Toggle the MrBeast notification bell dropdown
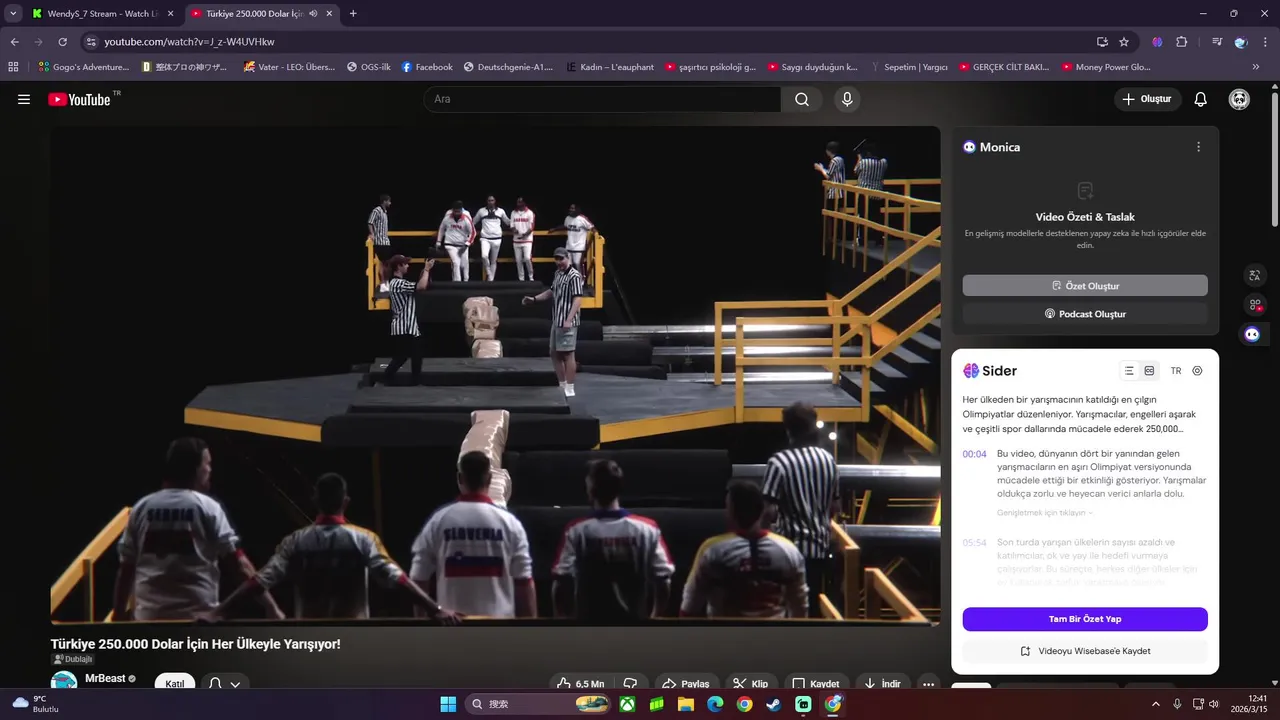Viewport: 1280px width, 720px height. pyautogui.click(x=224, y=684)
